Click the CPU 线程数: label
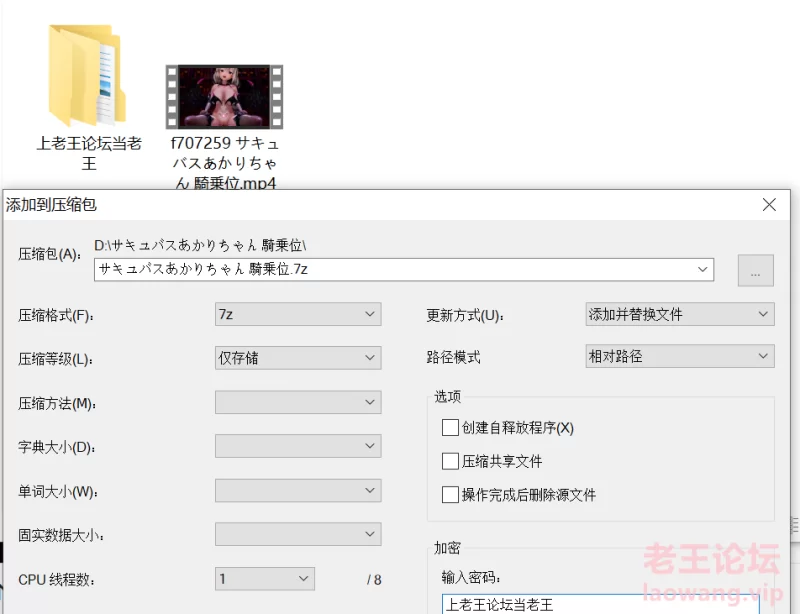This screenshot has width=800, height=614. pos(56,580)
